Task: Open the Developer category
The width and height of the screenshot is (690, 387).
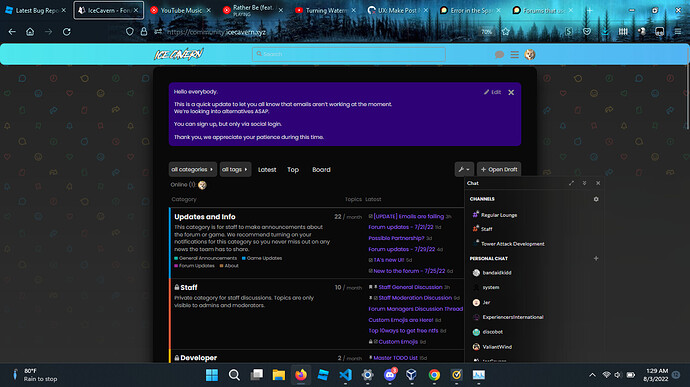Action: coord(198,358)
